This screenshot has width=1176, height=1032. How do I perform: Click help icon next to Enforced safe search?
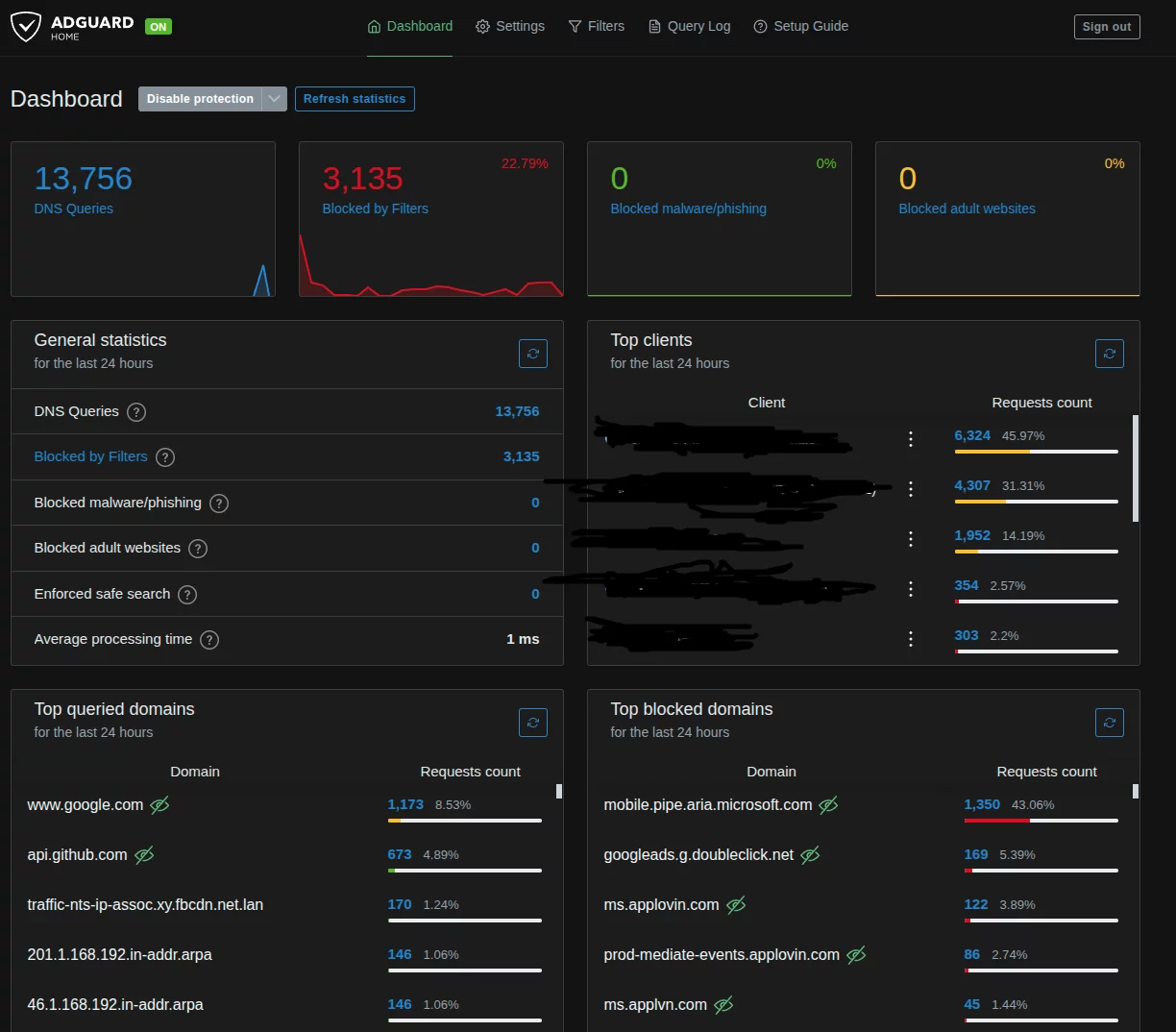[x=187, y=595]
